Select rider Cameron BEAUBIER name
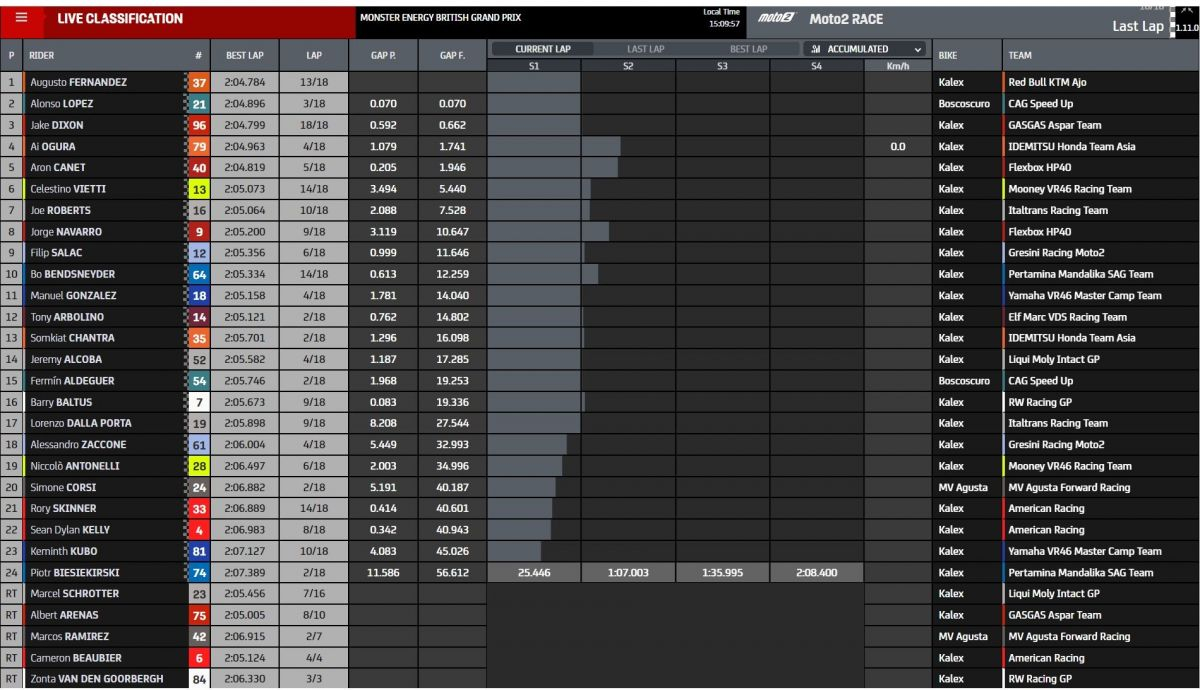 coord(75,658)
